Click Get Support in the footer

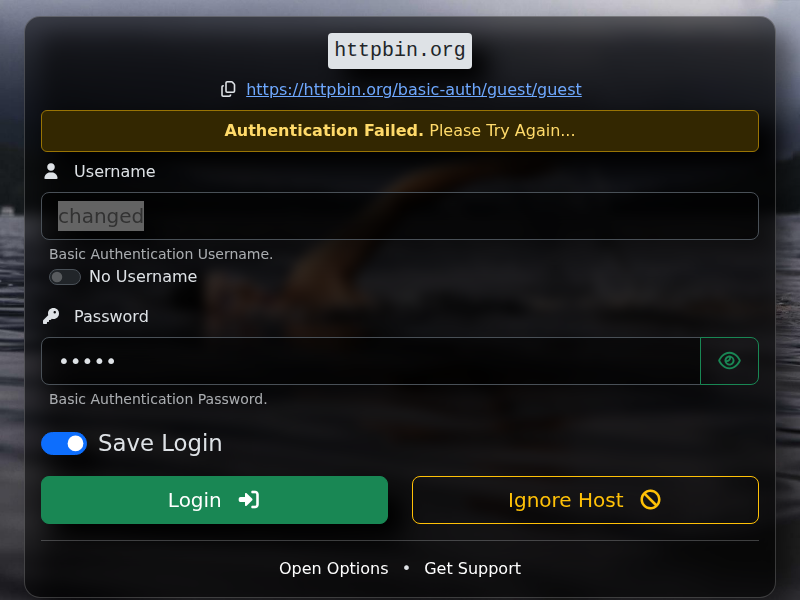[x=473, y=568]
